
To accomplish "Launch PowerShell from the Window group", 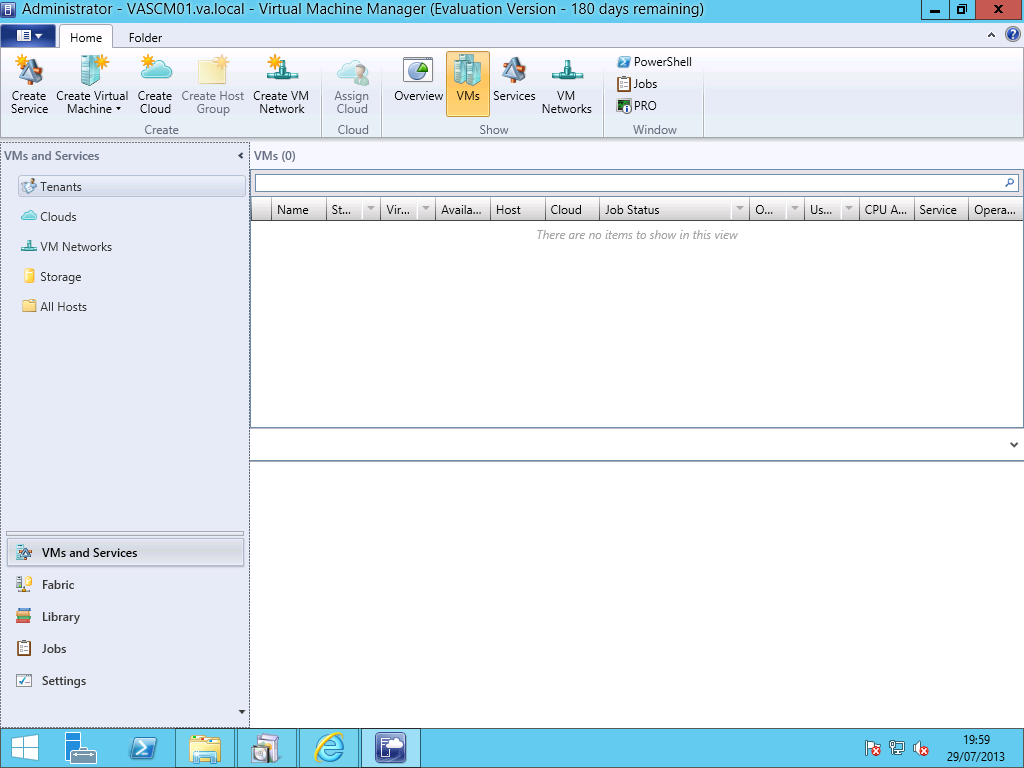I will (x=654, y=61).
